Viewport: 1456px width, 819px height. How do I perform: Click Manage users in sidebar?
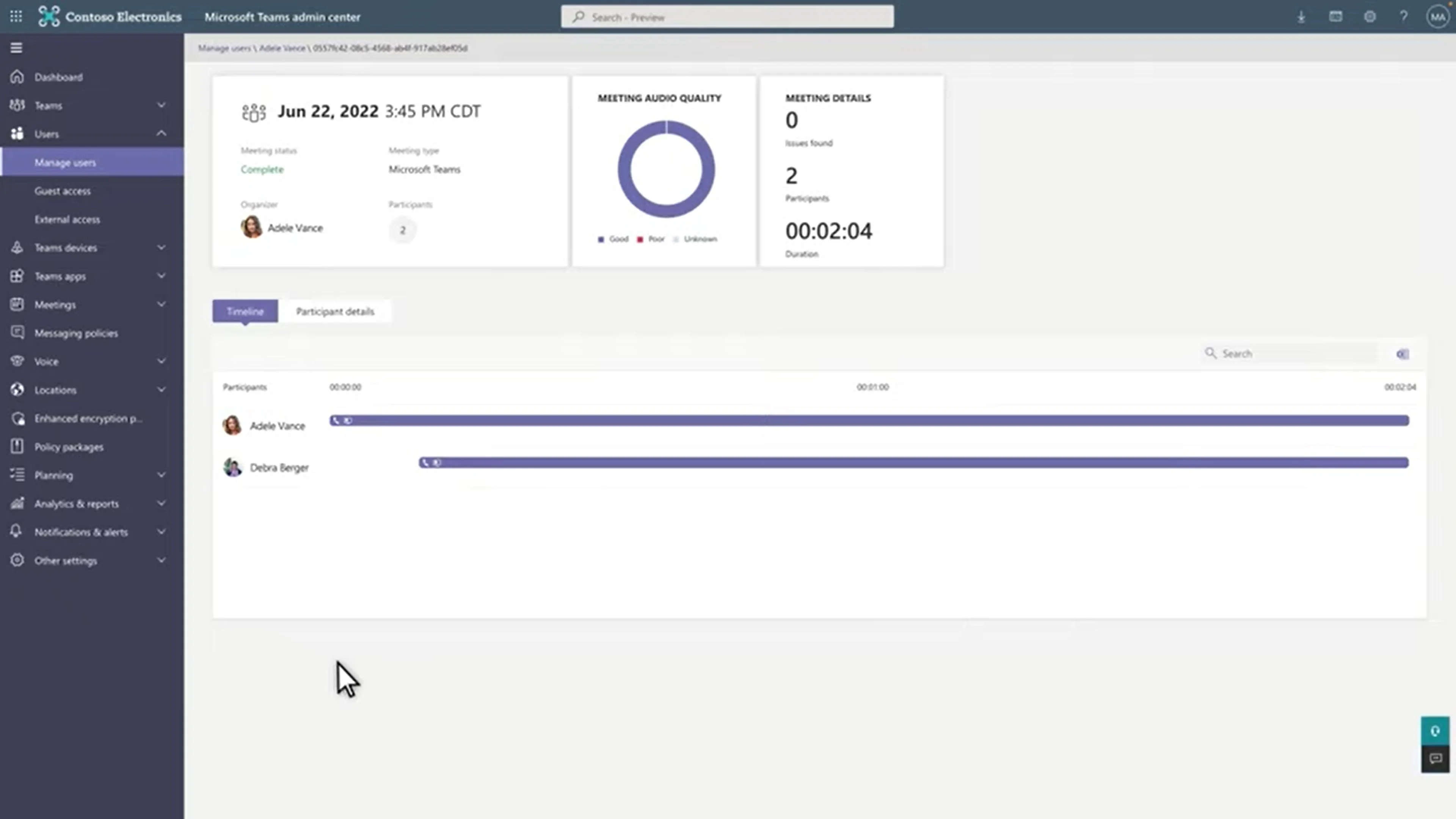coord(65,162)
